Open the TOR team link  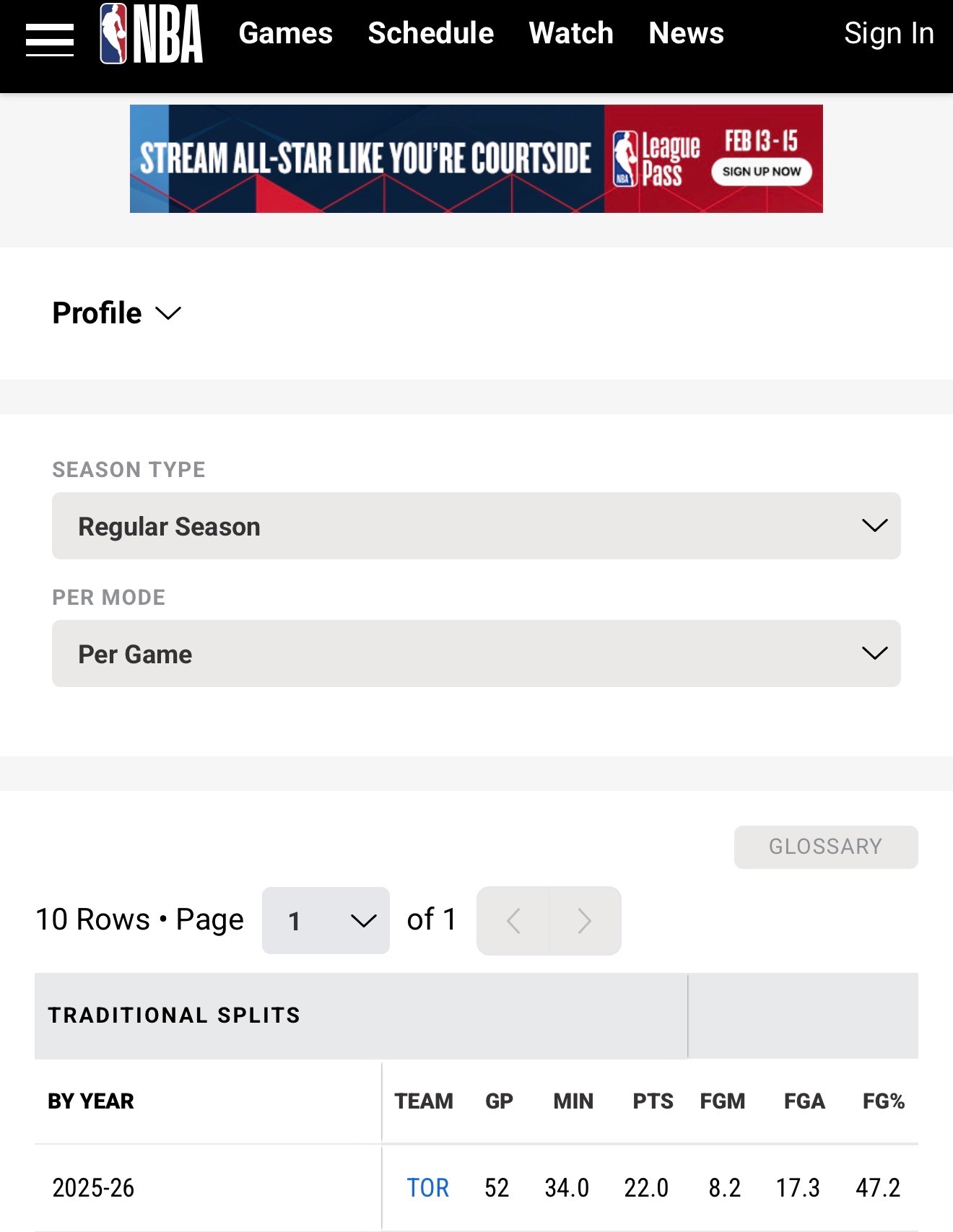[427, 1188]
